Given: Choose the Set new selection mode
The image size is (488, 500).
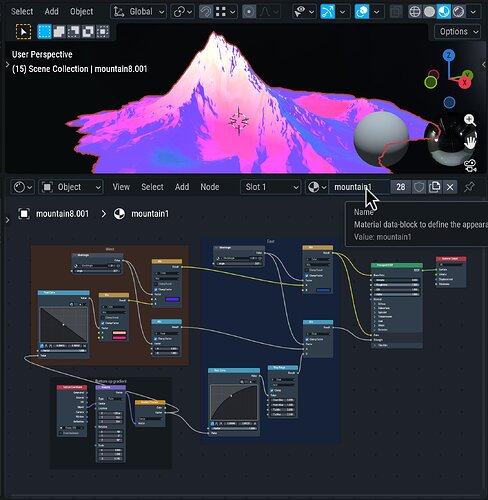Looking at the screenshot, I should [x=44, y=32].
